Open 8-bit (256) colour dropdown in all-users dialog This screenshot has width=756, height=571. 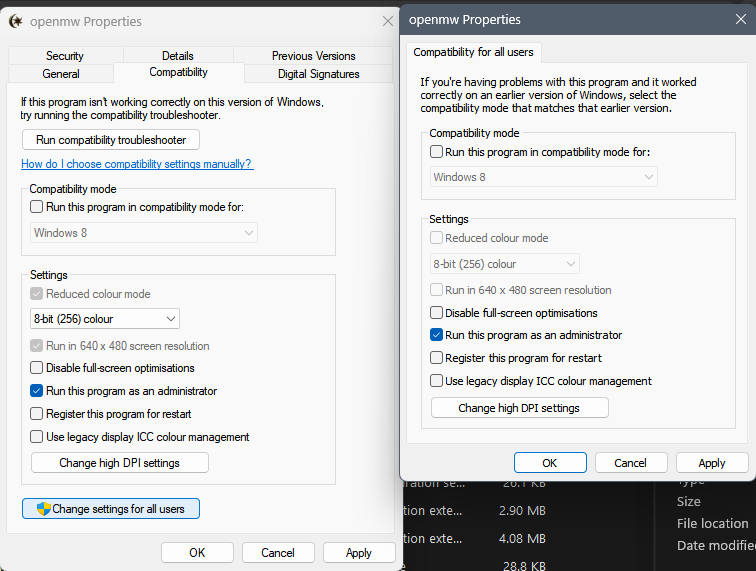point(505,264)
